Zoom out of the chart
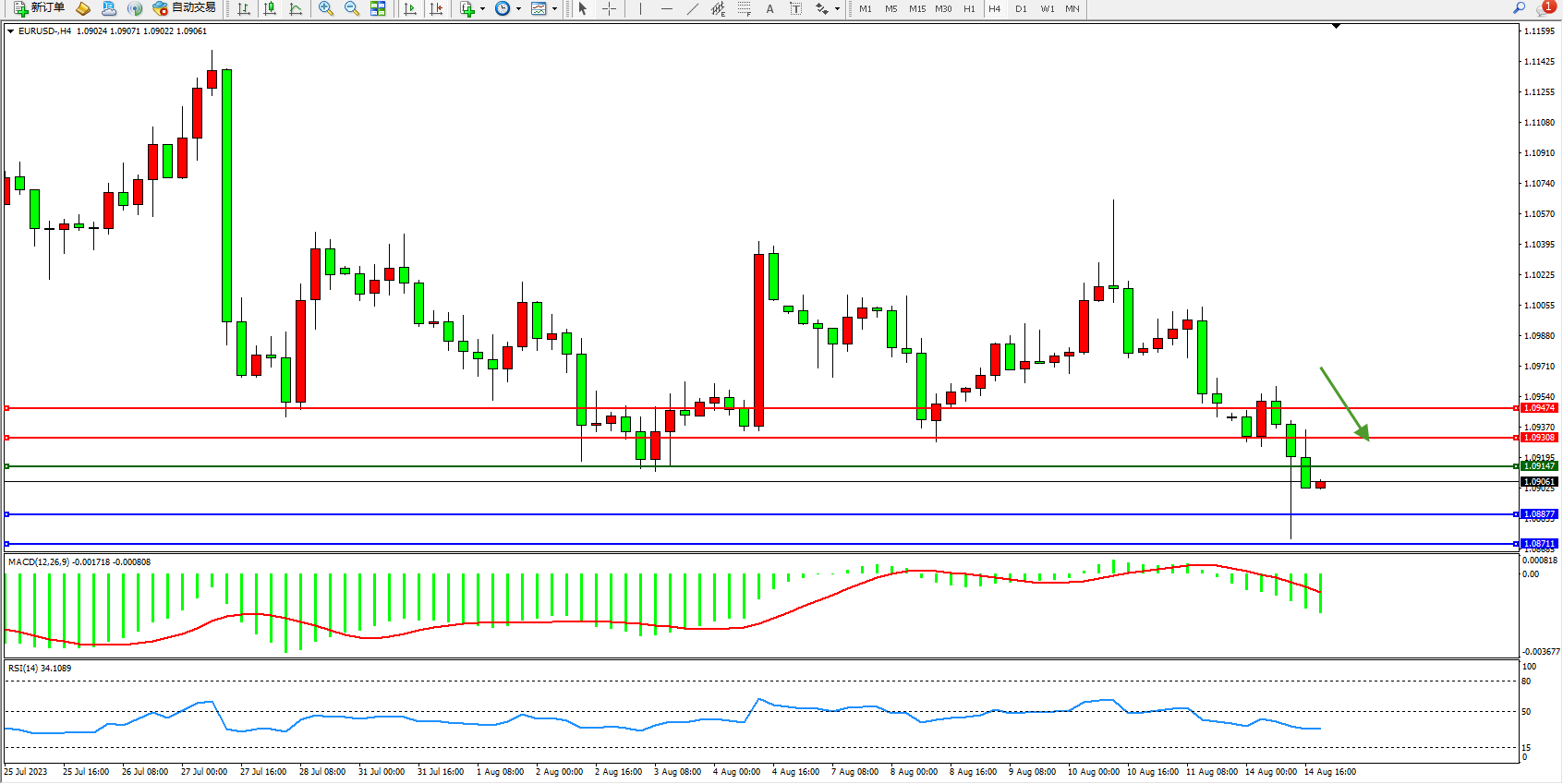This screenshot has width=1563, height=784. coord(352,8)
